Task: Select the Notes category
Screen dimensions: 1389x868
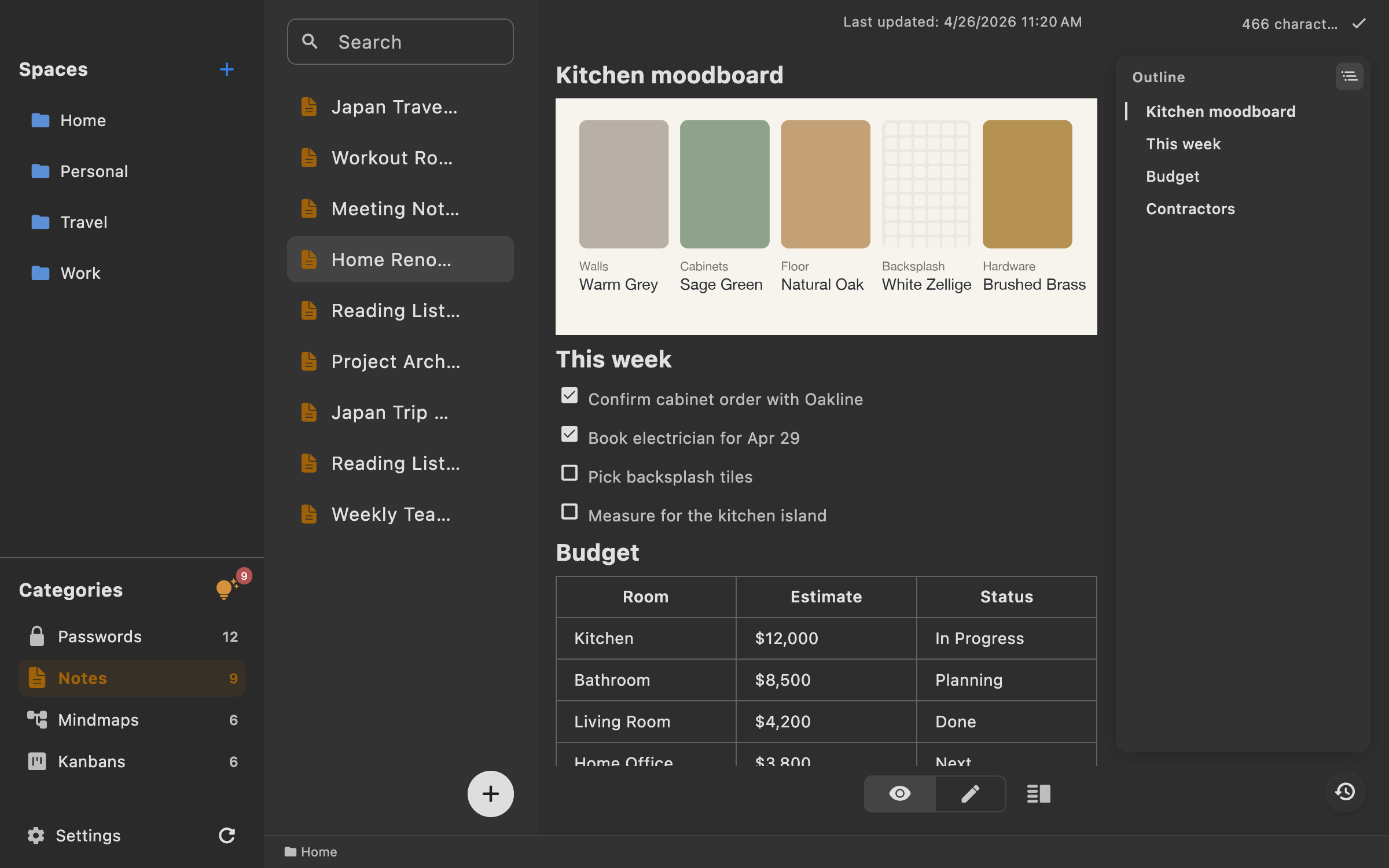Action: coord(132,678)
